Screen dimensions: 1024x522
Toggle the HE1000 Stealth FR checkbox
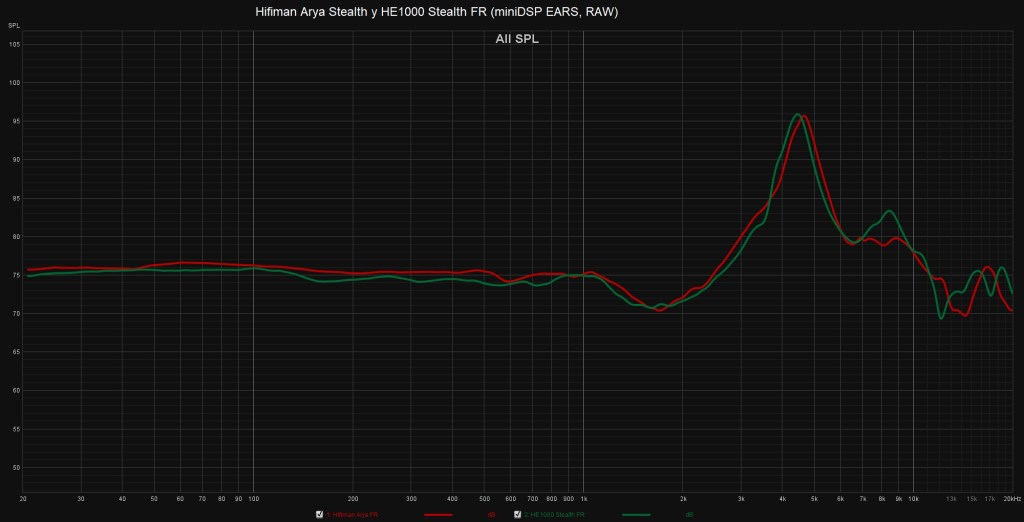coord(516,514)
